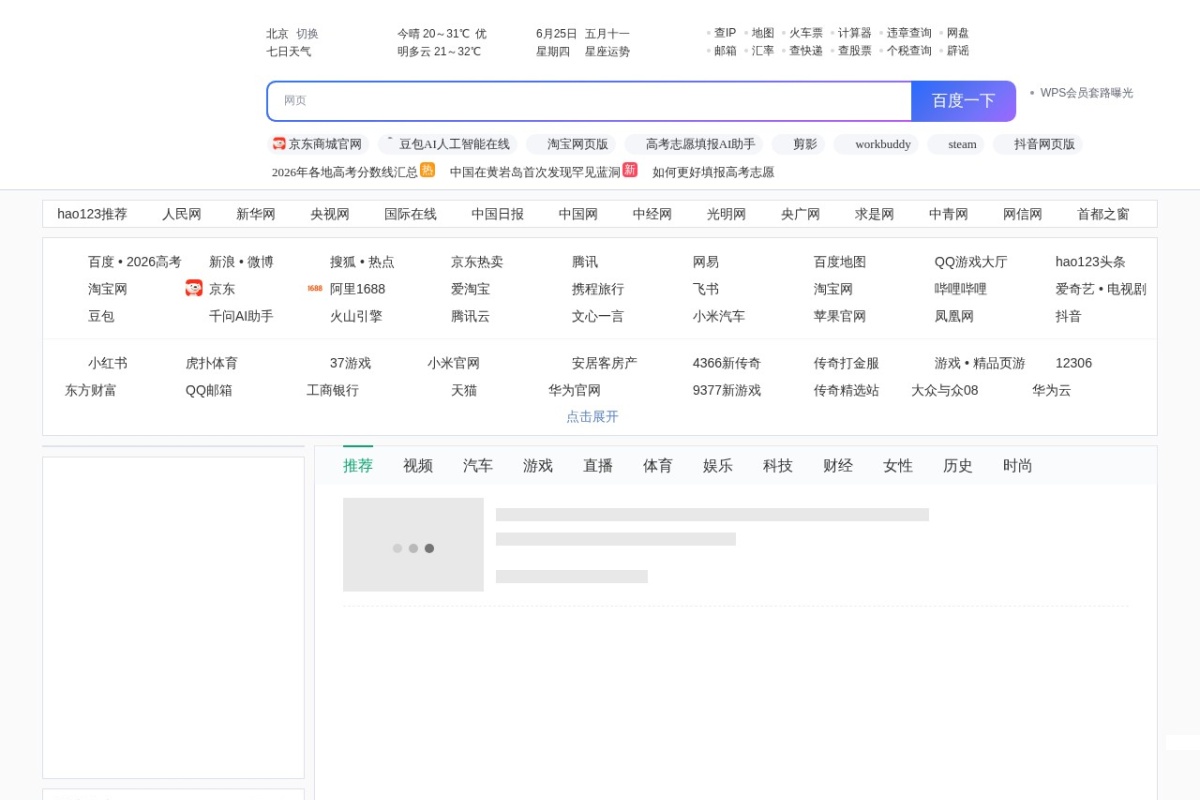This screenshot has height=800, width=1200.
Task: Select the 时尚 news tab
Action: point(1018,465)
